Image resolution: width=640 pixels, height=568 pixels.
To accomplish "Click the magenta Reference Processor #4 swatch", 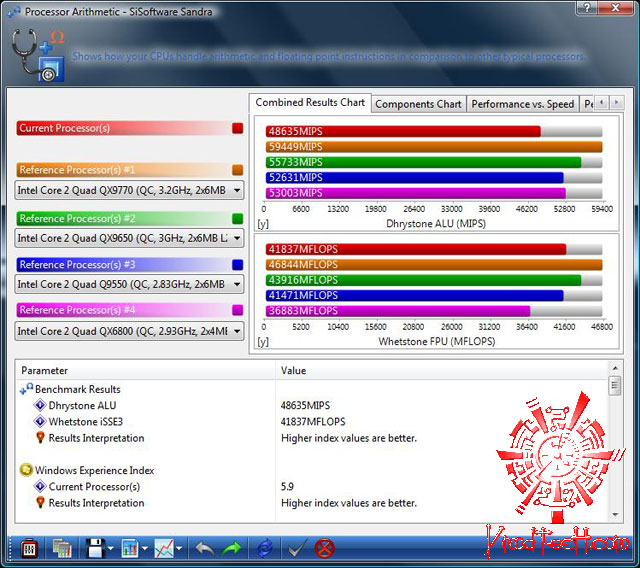I will (x=238, y=310).
